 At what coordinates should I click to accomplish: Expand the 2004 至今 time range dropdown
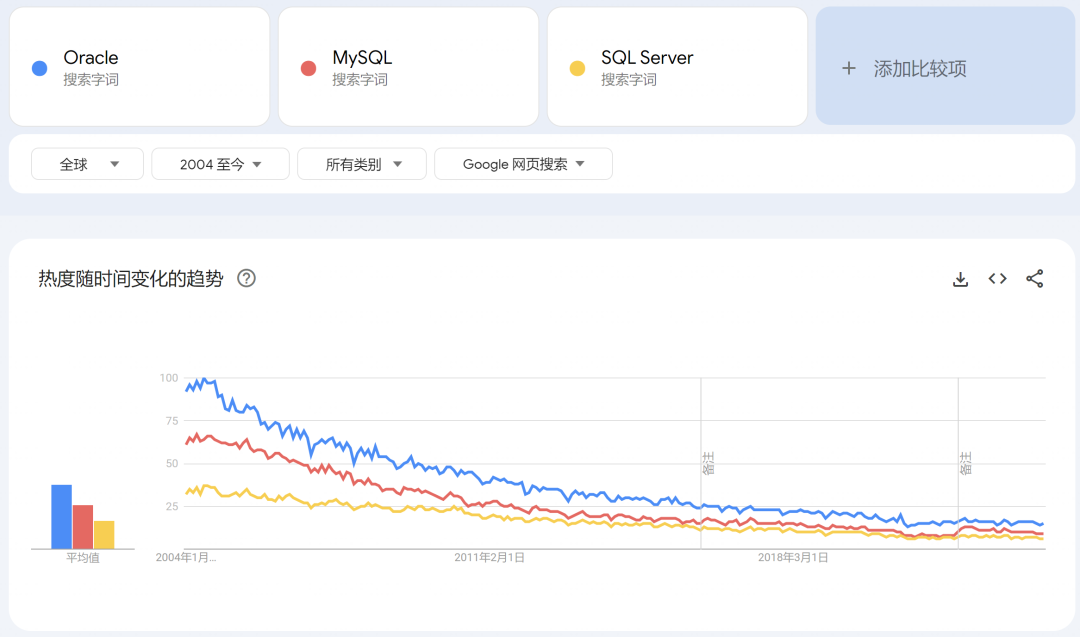click(220, 164)
